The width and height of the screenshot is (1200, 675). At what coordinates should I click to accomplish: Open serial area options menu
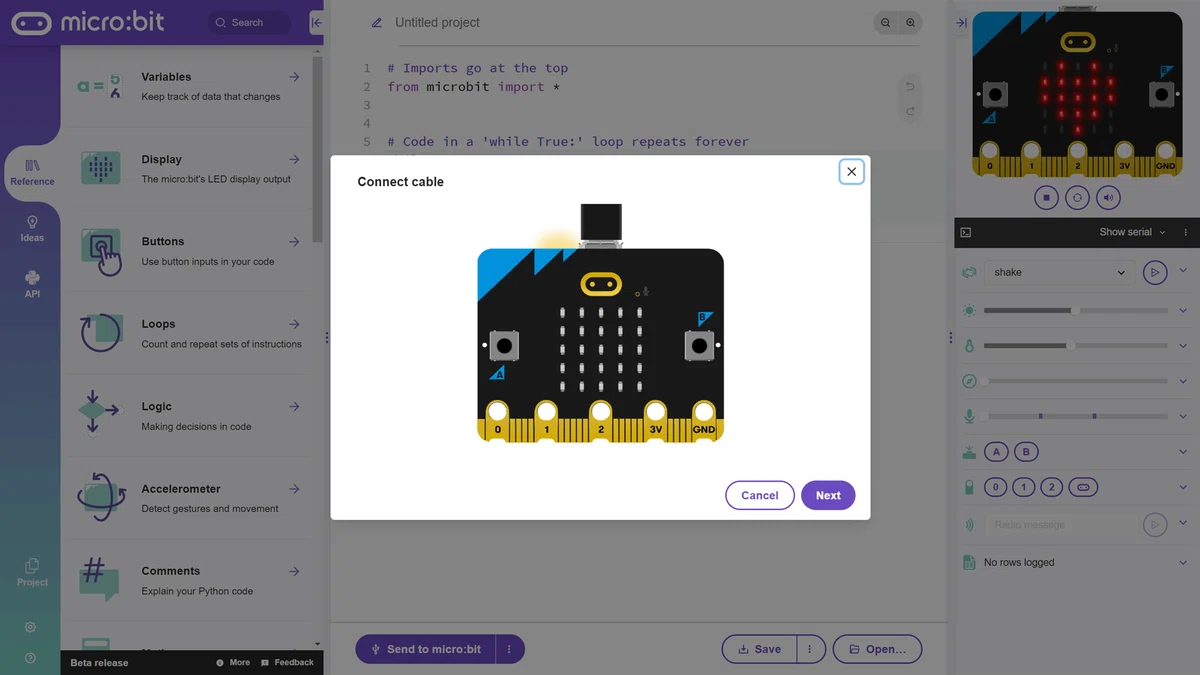1185,232
